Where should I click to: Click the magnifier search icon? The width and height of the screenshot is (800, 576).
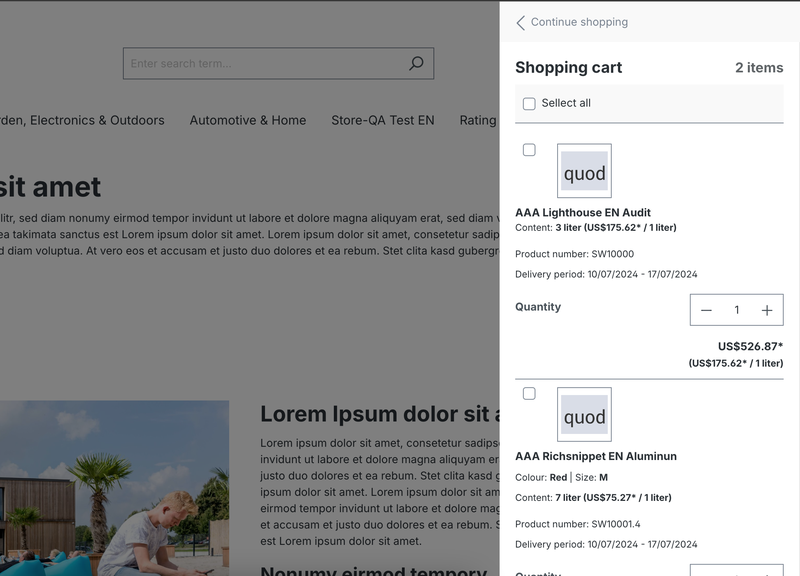[416, 63]
